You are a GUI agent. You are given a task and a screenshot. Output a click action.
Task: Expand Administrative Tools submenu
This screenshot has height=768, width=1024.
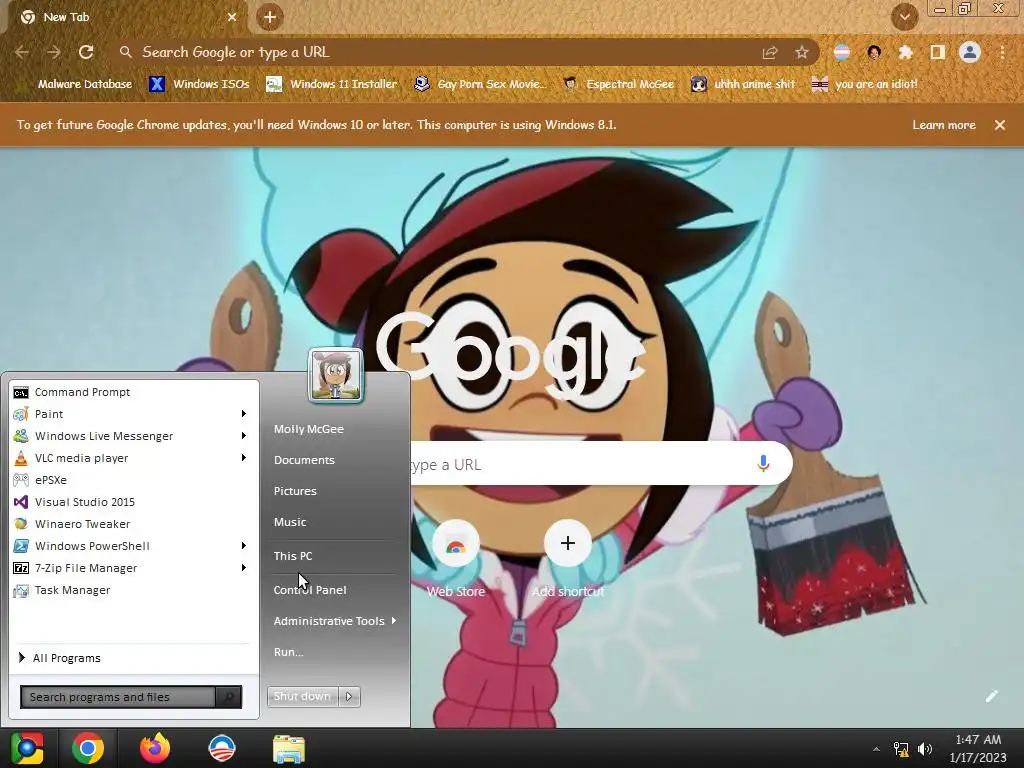tap(335, 621)
